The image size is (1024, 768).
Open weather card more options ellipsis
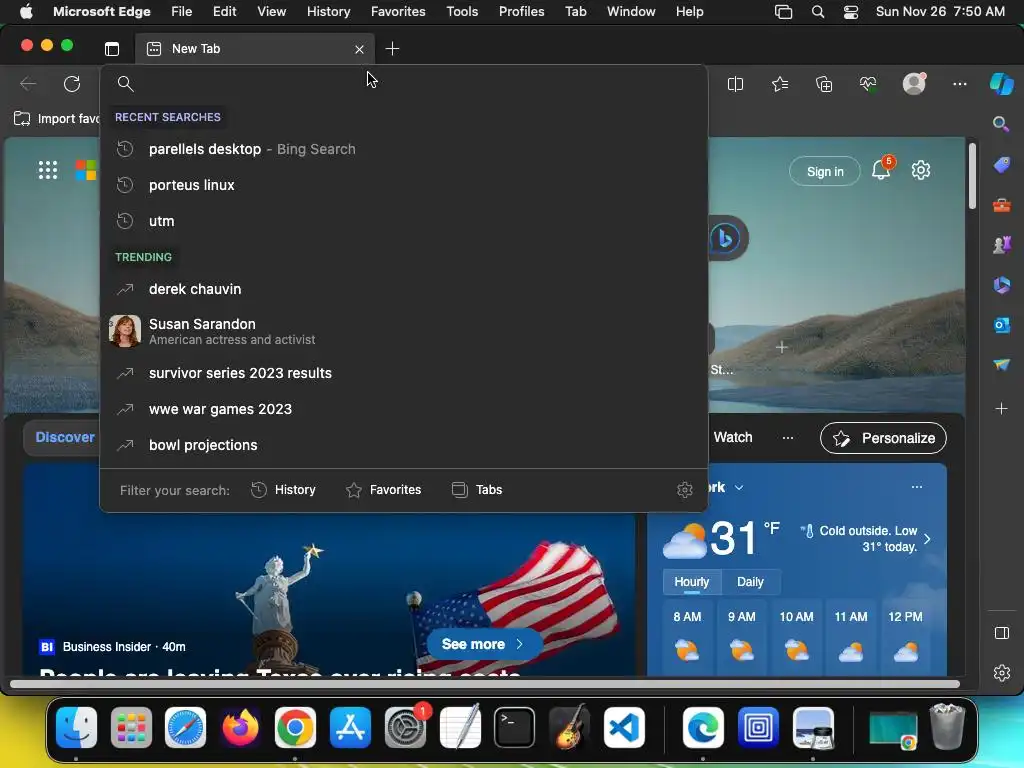click(917, 487)
